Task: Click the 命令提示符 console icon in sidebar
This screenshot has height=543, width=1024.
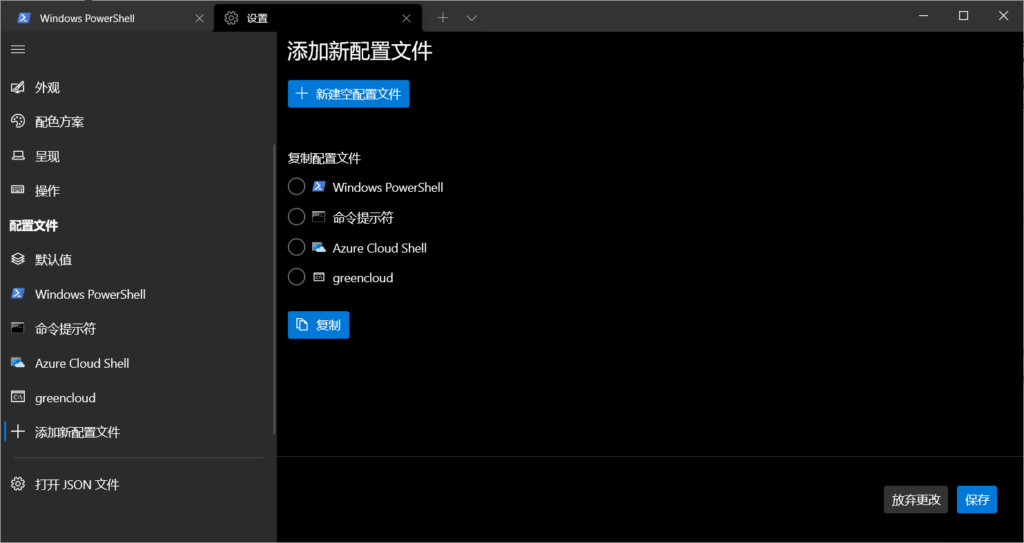Action: tap(18, 328)
